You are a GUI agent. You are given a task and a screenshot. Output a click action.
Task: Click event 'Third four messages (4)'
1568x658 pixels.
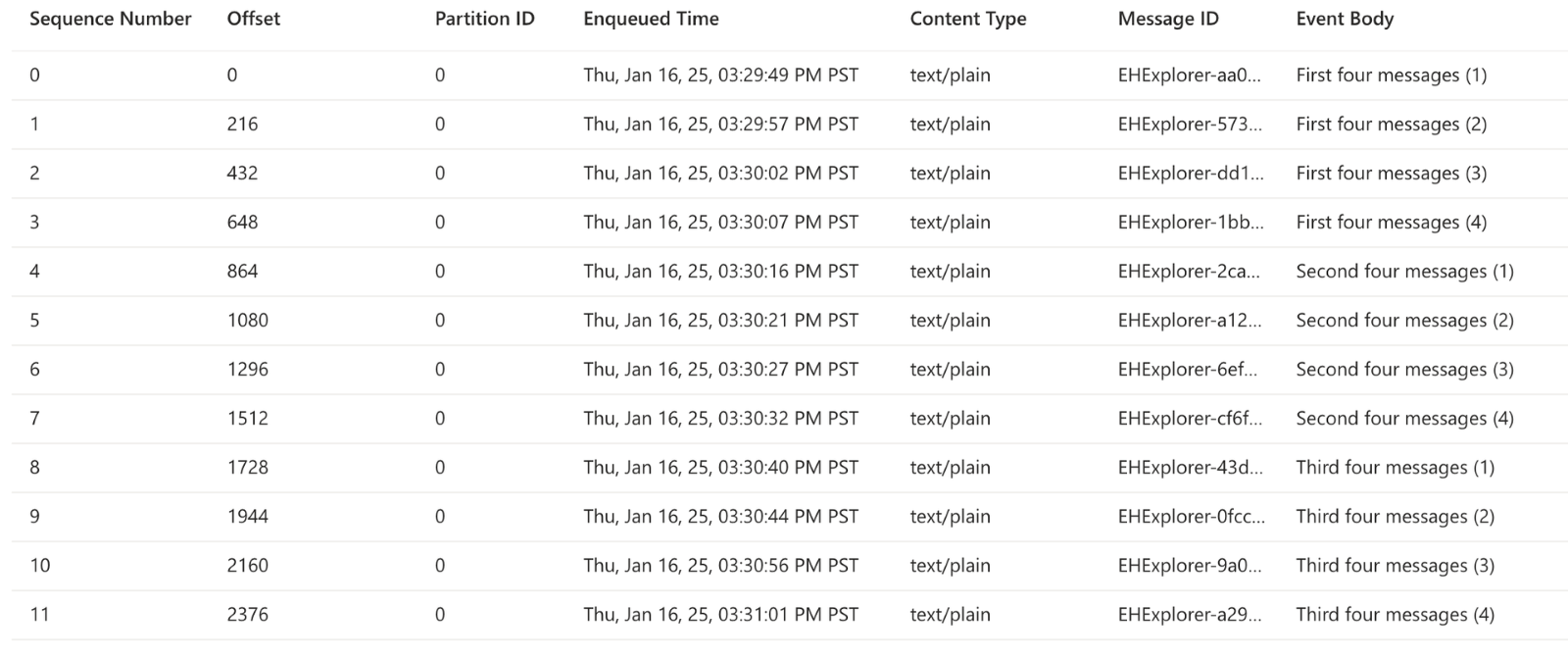(x=1395, y=615)
